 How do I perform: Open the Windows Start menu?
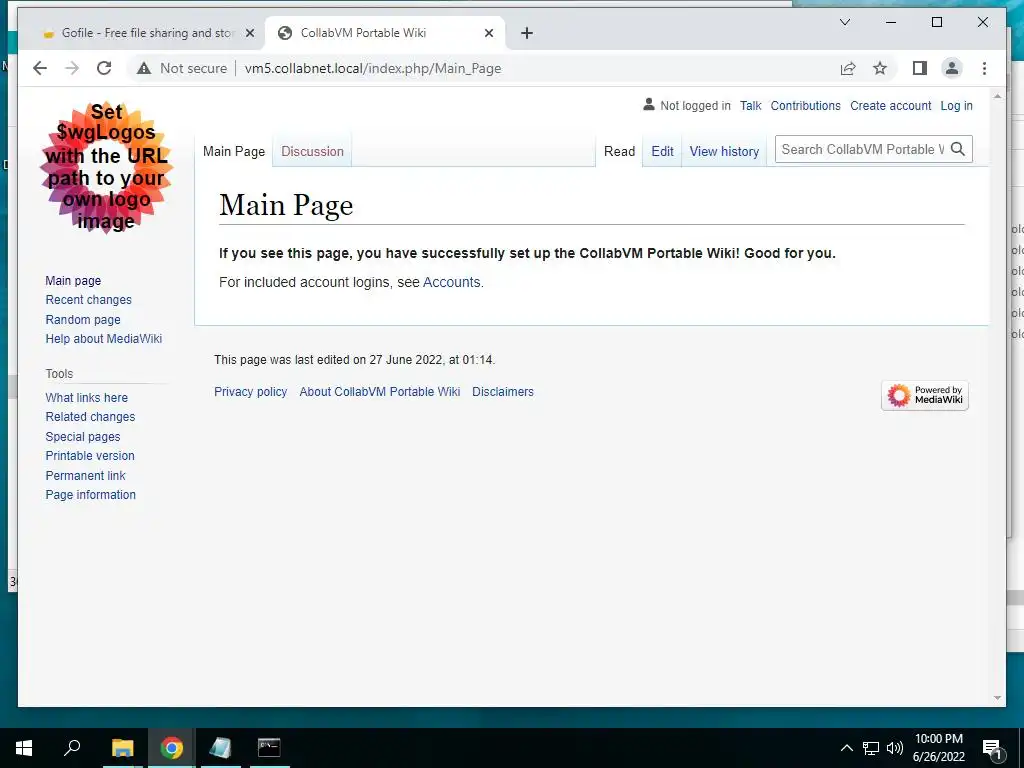coord(24,748)
